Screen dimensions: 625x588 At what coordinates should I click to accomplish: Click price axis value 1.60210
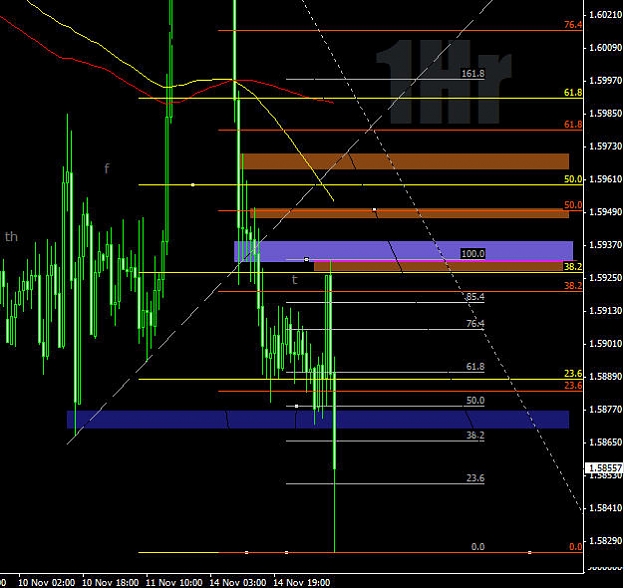pyautogui.click(x=605, y=15)
